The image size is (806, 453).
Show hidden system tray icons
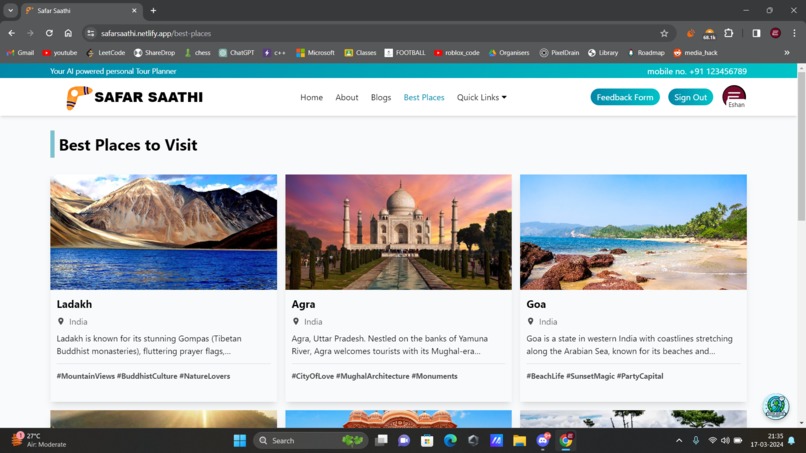[x=679, y=441]
